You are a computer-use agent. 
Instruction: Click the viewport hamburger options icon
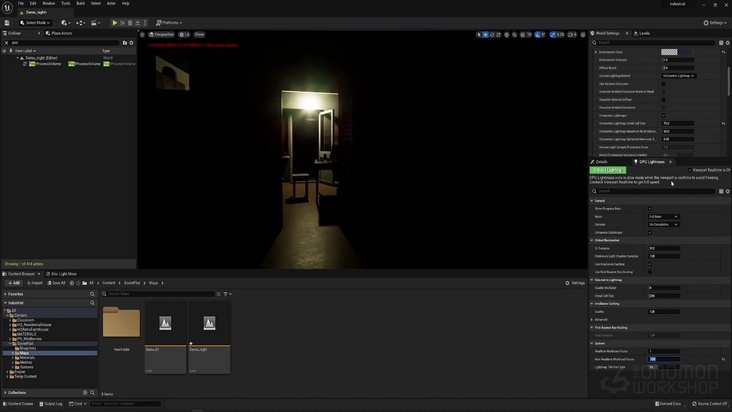pos(142,35)
